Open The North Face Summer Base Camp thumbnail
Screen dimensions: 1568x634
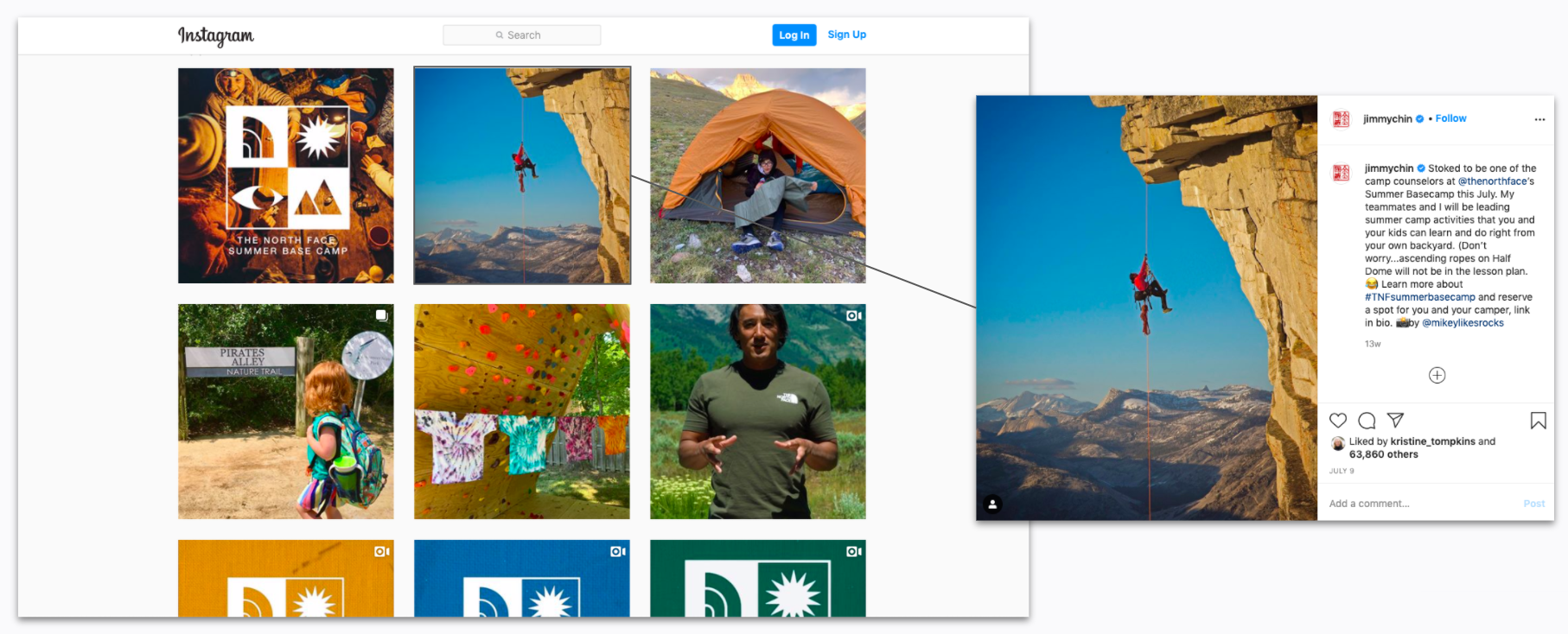click(286, 176)
